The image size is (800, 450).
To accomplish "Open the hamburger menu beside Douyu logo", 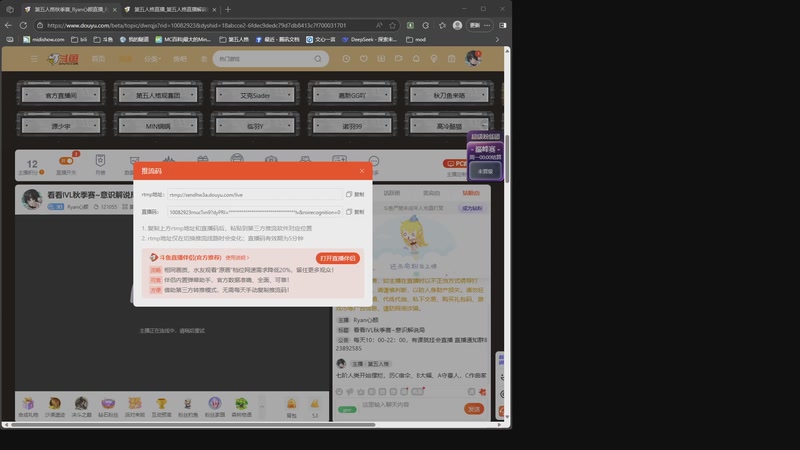I will pyautogui.click(x=34, y=59).
